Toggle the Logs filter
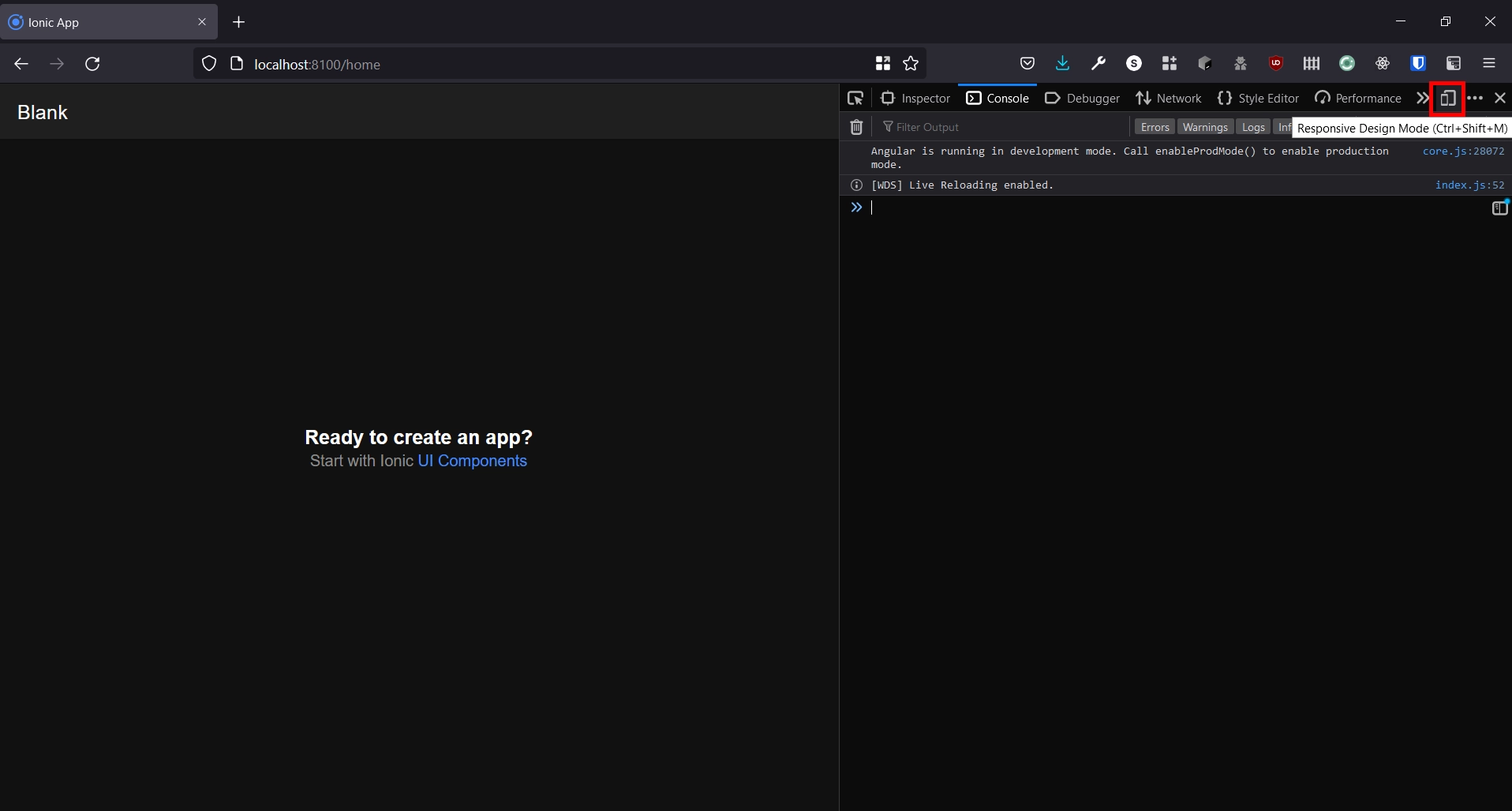 [1253, 126]
